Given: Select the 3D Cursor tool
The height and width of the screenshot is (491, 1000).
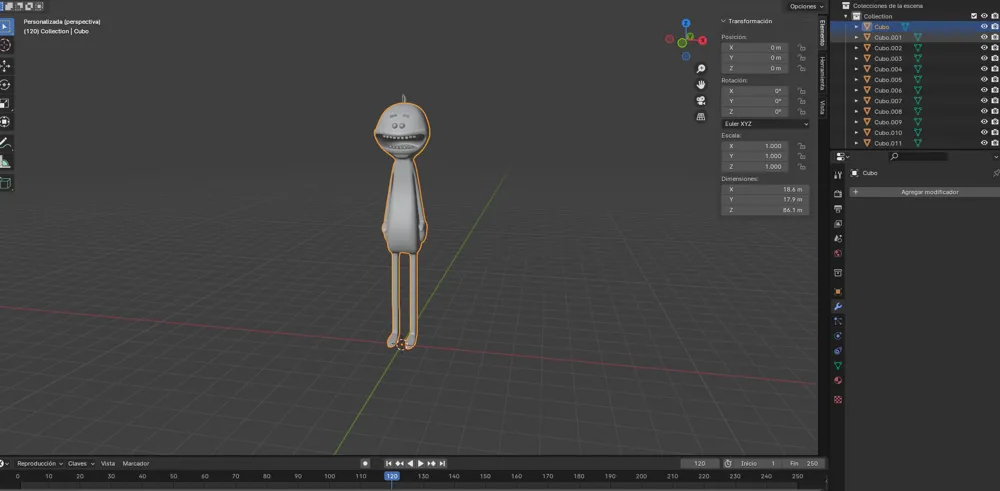Looking at the screenshot, I should click(6, 45).
